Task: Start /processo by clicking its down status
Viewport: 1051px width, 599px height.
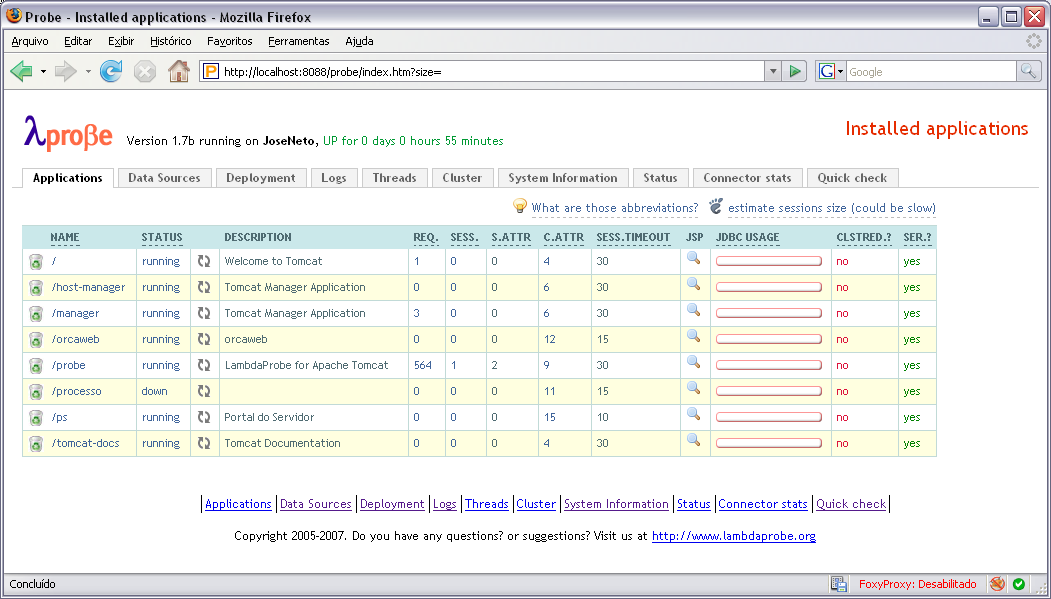Action: (155, 391)
